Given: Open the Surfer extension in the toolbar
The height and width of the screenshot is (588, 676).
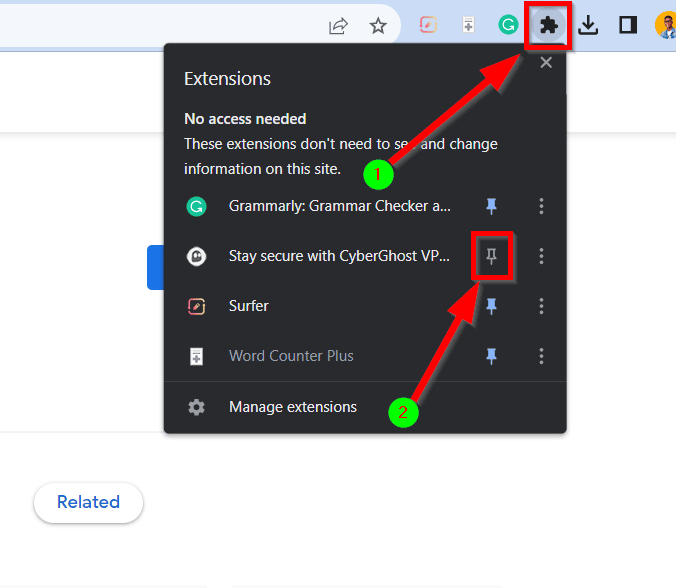Looking at the screenshot, I should 428,25.
